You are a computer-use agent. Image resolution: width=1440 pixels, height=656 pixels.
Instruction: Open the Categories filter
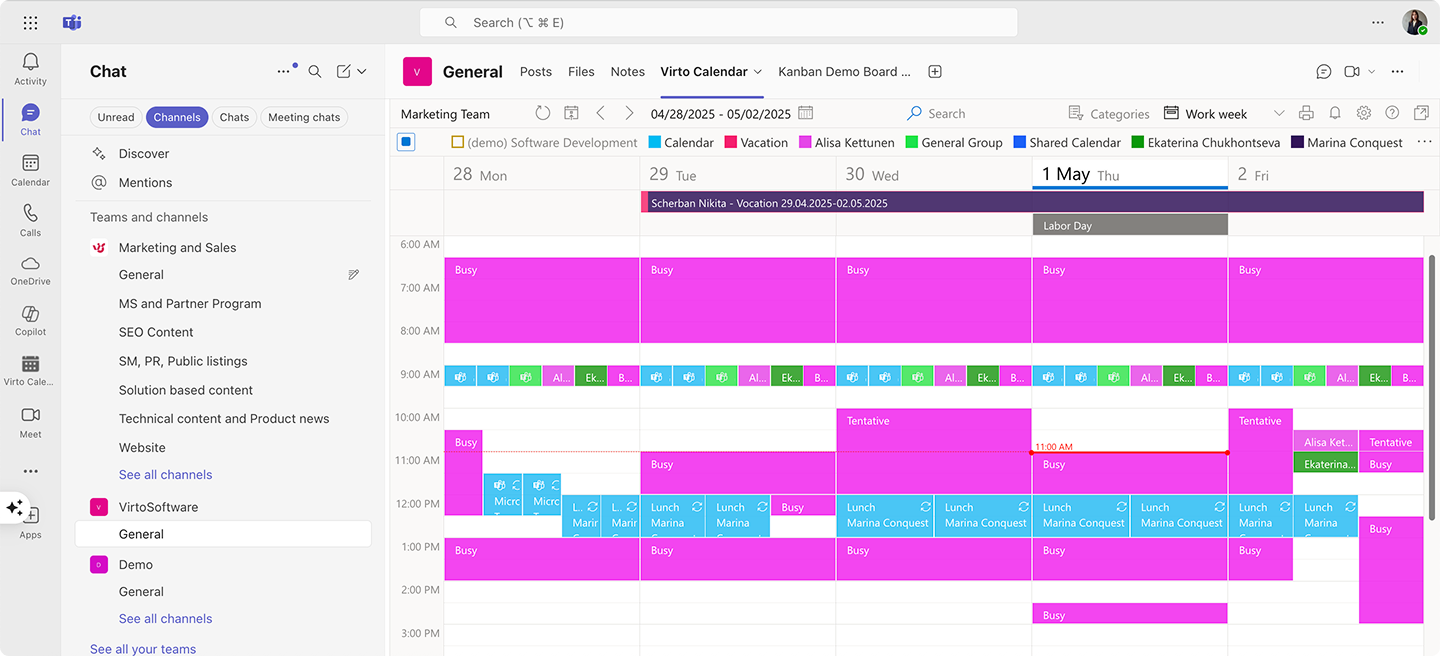tap(1108, 113)
